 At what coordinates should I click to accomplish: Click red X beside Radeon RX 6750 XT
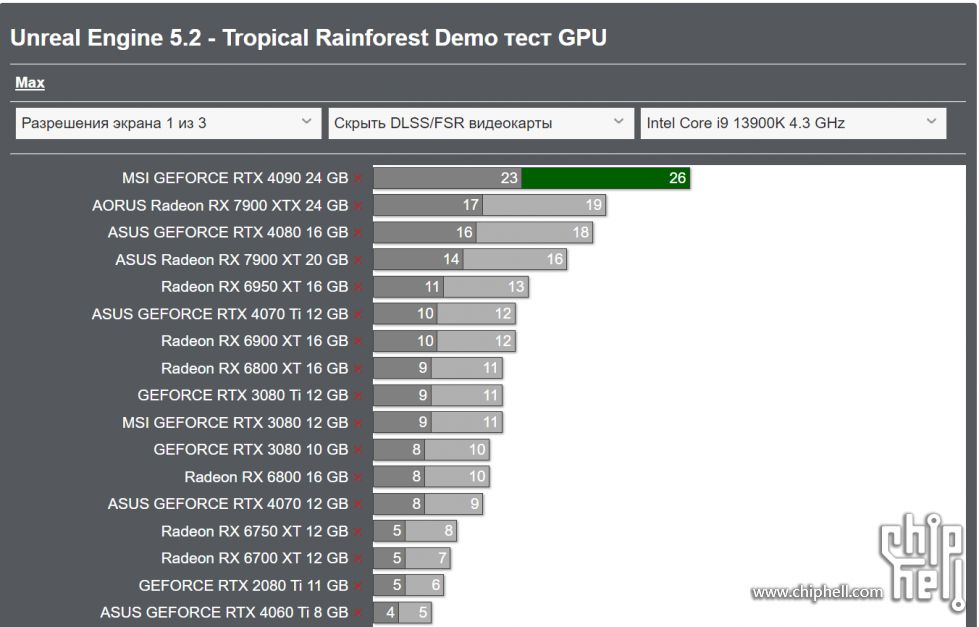(x=358, y=532)
